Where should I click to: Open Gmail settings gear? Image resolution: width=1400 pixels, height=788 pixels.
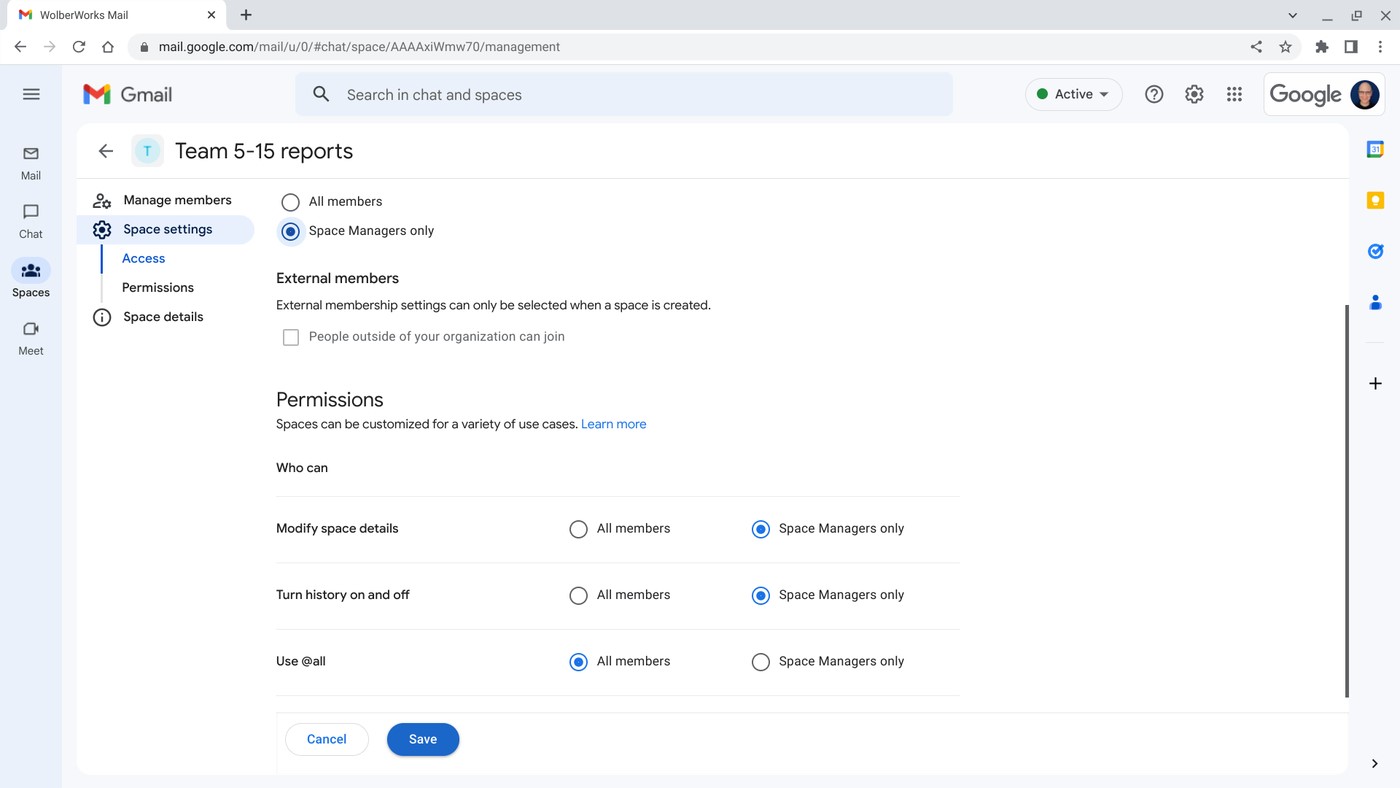point(1194,94)
